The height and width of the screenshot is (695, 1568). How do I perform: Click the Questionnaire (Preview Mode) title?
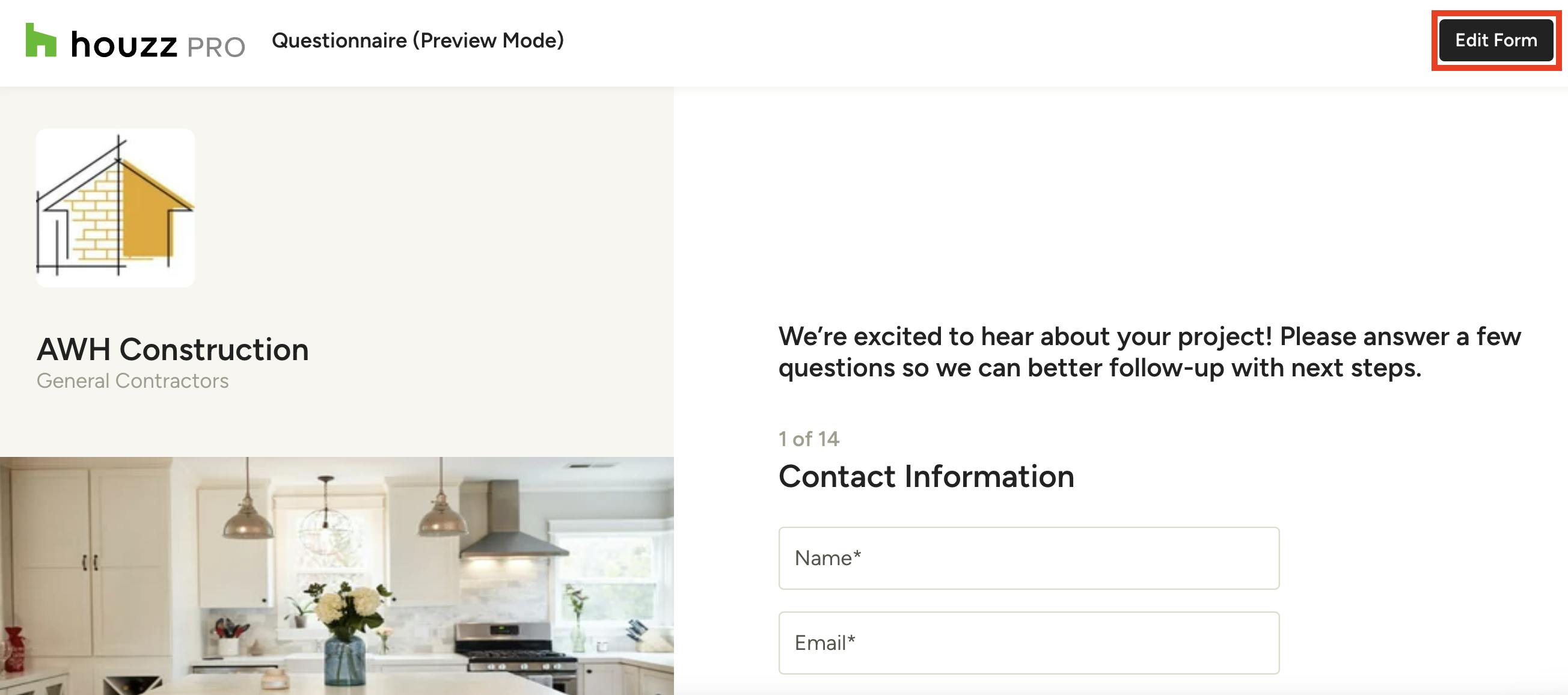click(x=418, y=40)
